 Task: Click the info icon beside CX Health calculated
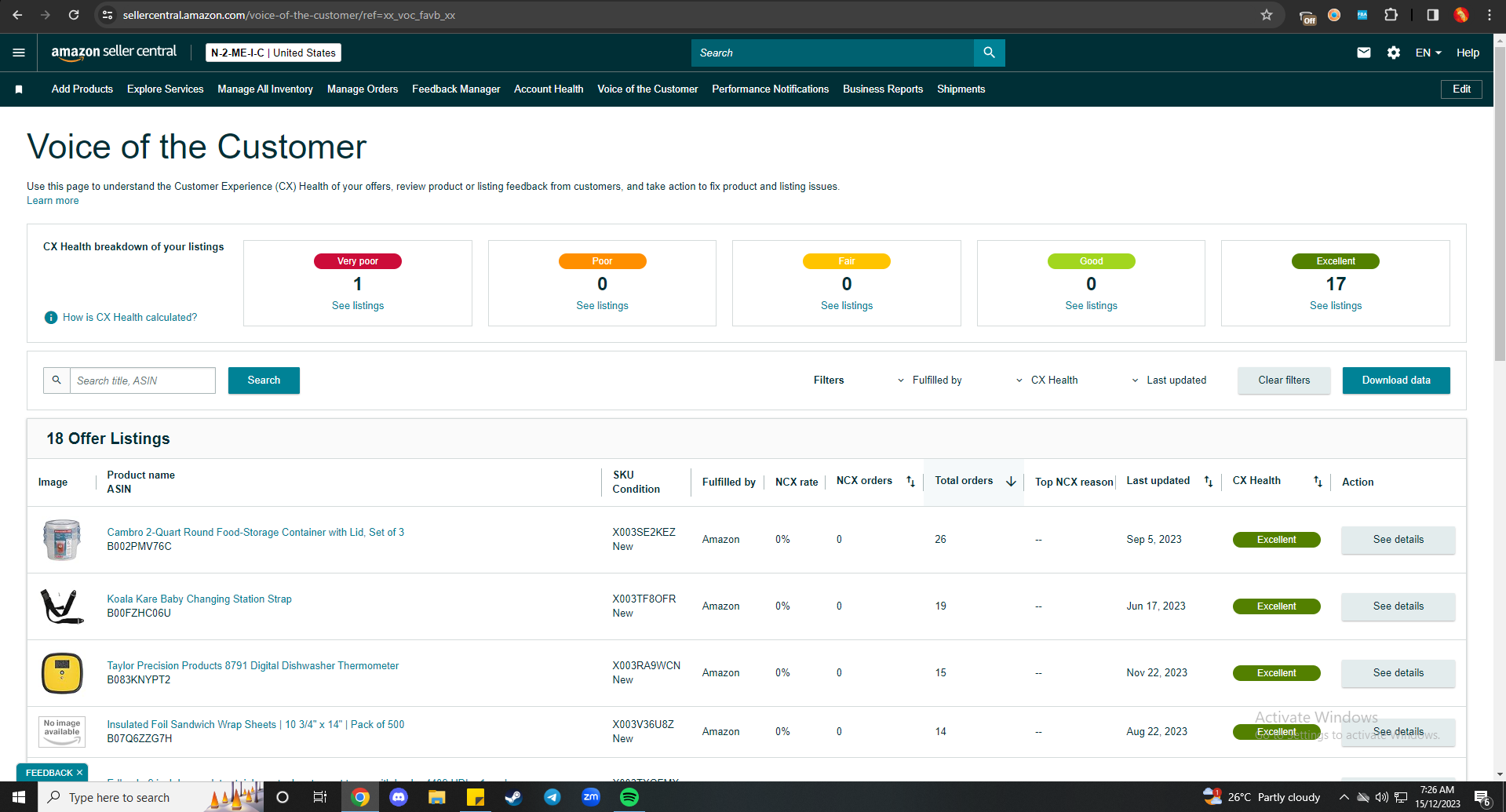pos(51,318)
